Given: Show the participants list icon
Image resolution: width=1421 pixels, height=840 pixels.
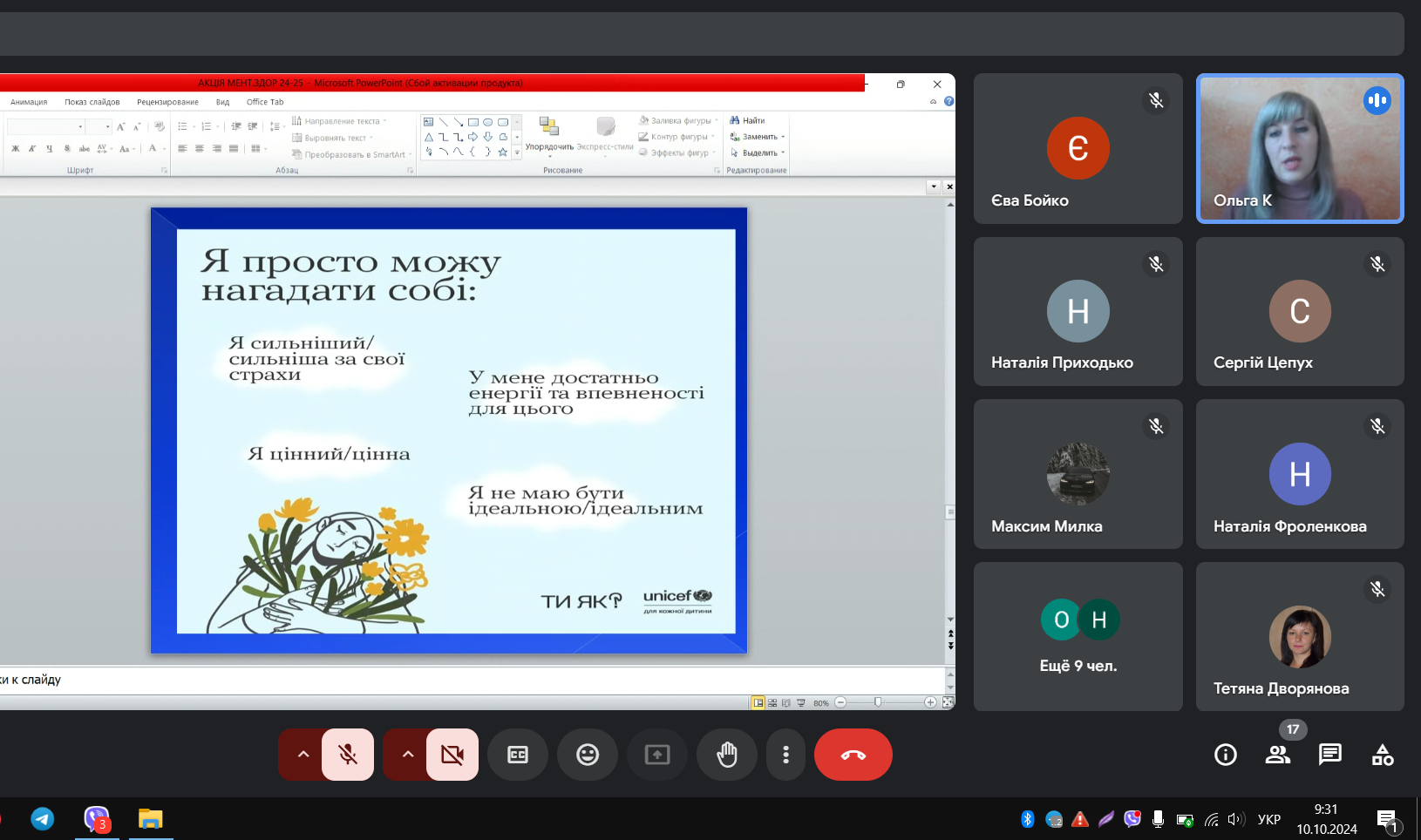Looking at the screenshot, I should (1278, 755).
